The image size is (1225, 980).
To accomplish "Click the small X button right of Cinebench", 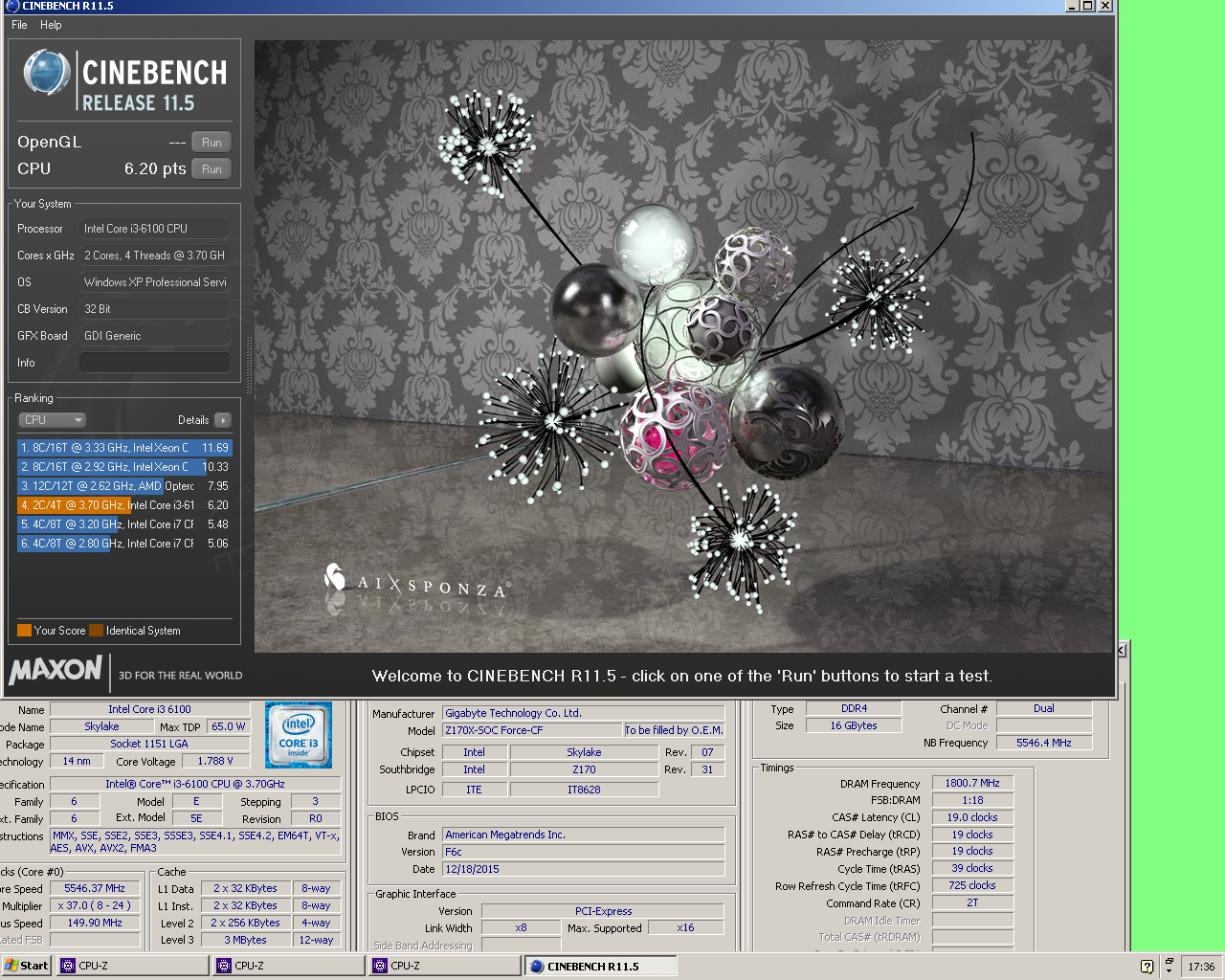I will pos(1123,651).
